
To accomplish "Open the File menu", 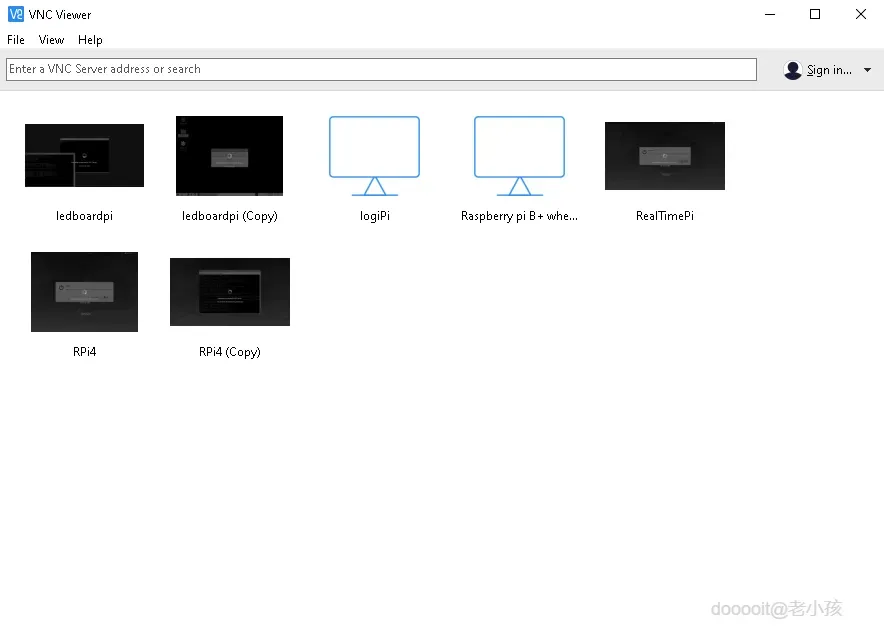I will 16,40.
